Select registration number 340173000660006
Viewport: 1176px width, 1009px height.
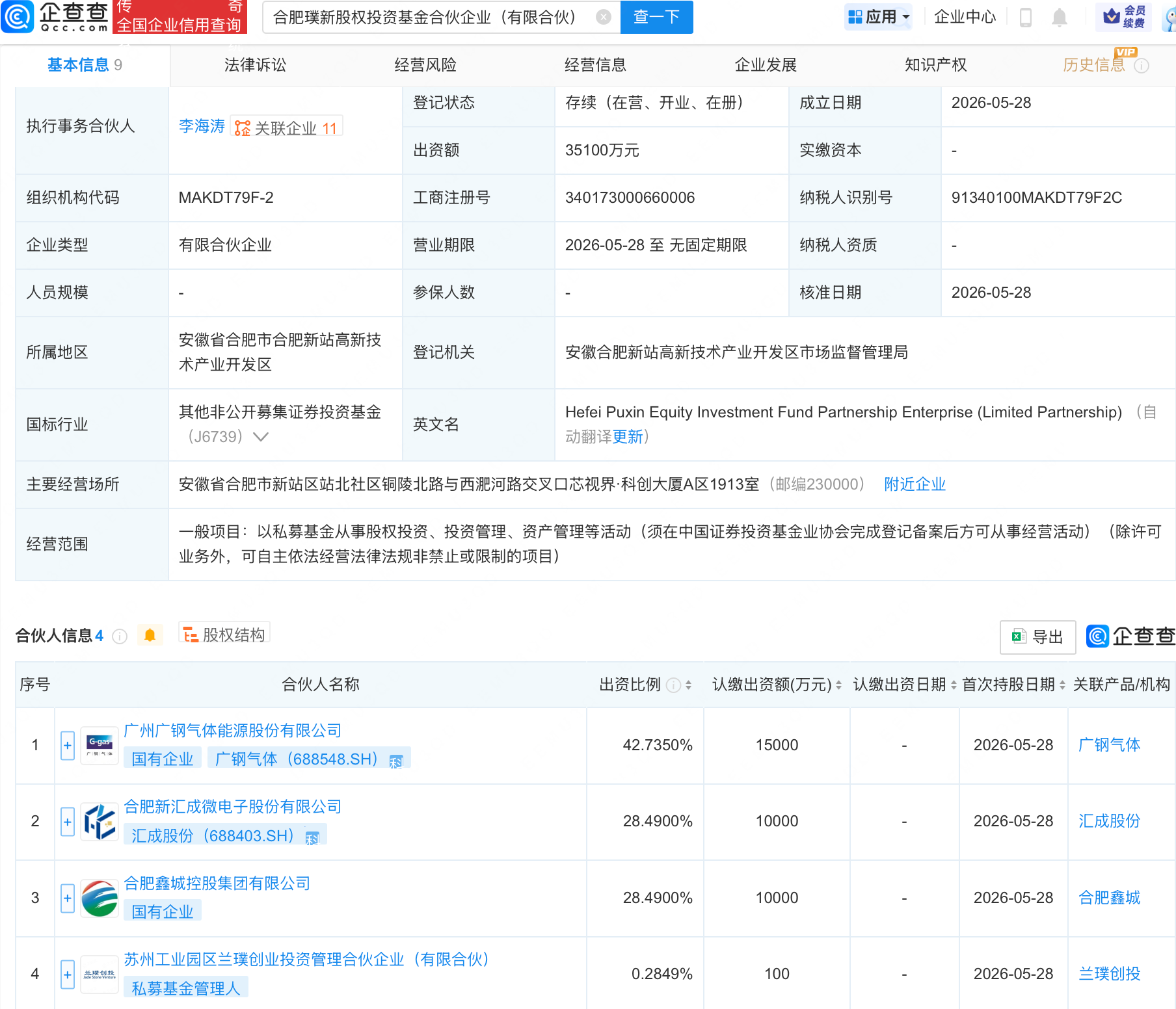(x=630, y=198)
